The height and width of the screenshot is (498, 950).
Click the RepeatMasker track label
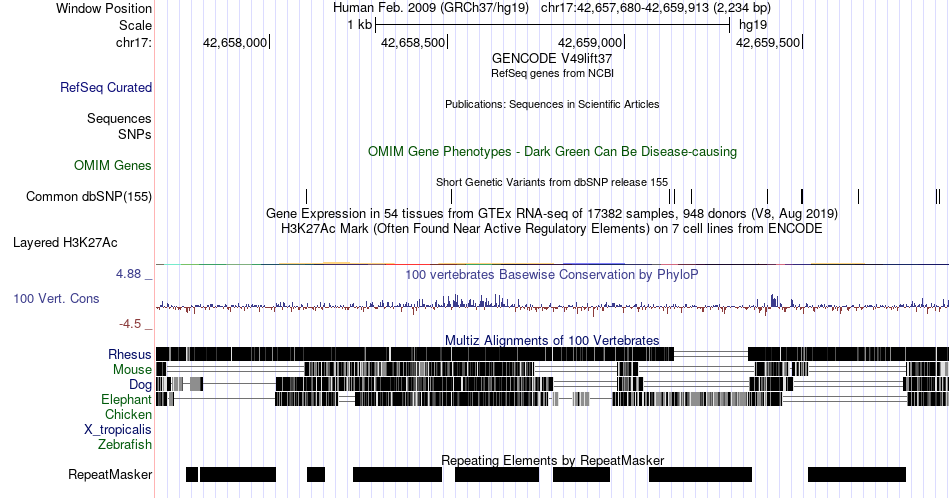(110, 474)
